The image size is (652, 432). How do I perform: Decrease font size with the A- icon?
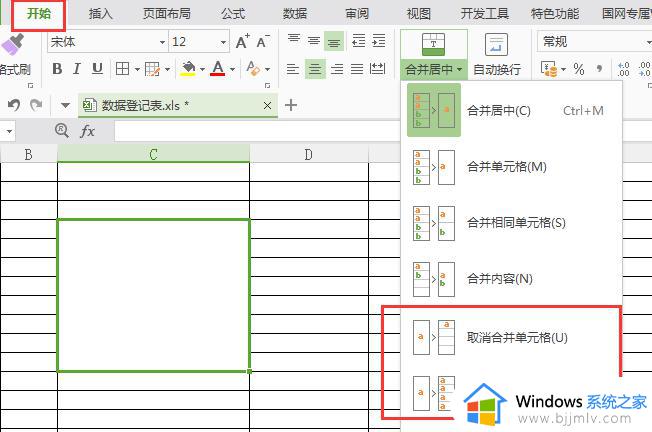tap(262, 41)
